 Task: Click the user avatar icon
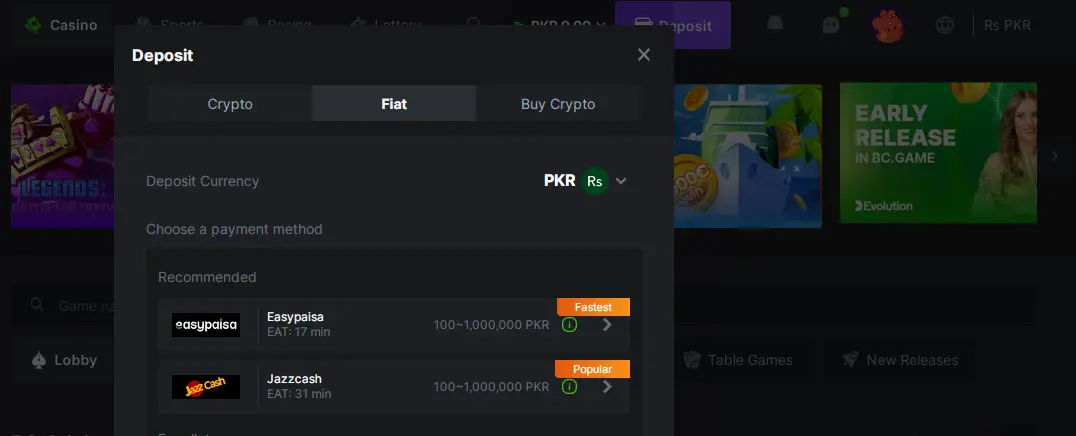click(x=887, y=25)
